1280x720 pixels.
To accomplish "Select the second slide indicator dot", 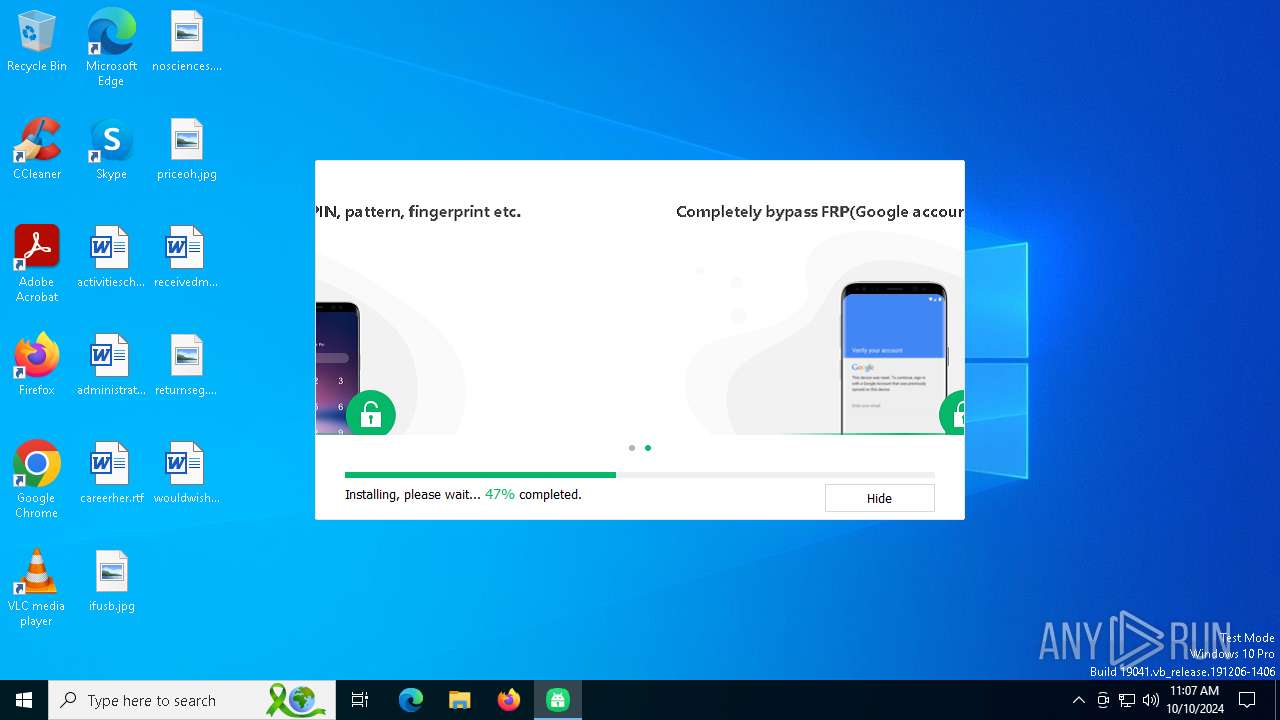I will click(648, 448).
